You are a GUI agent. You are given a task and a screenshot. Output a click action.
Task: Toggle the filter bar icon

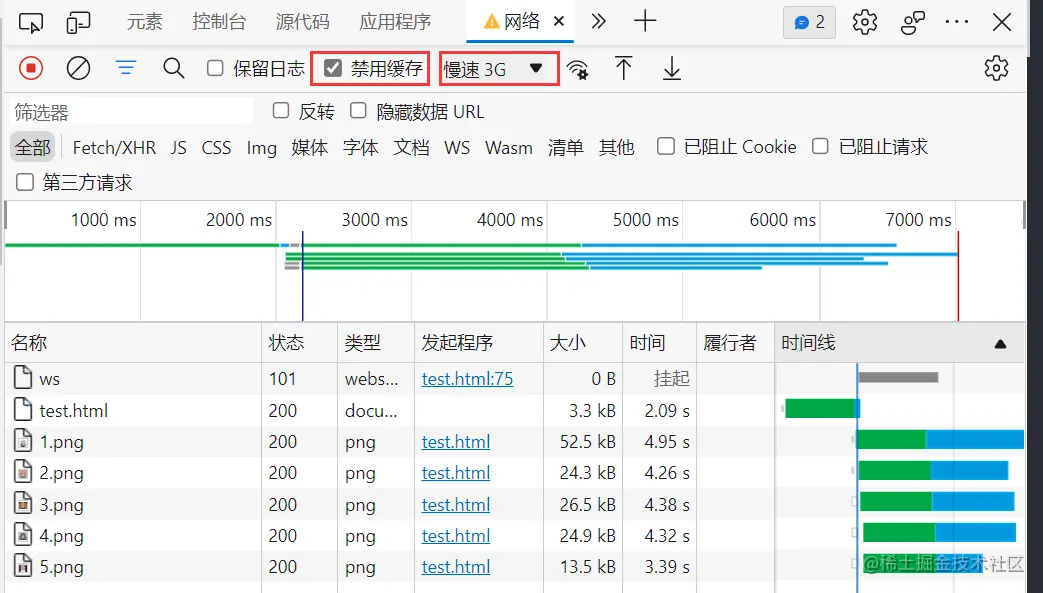[126, 67]
